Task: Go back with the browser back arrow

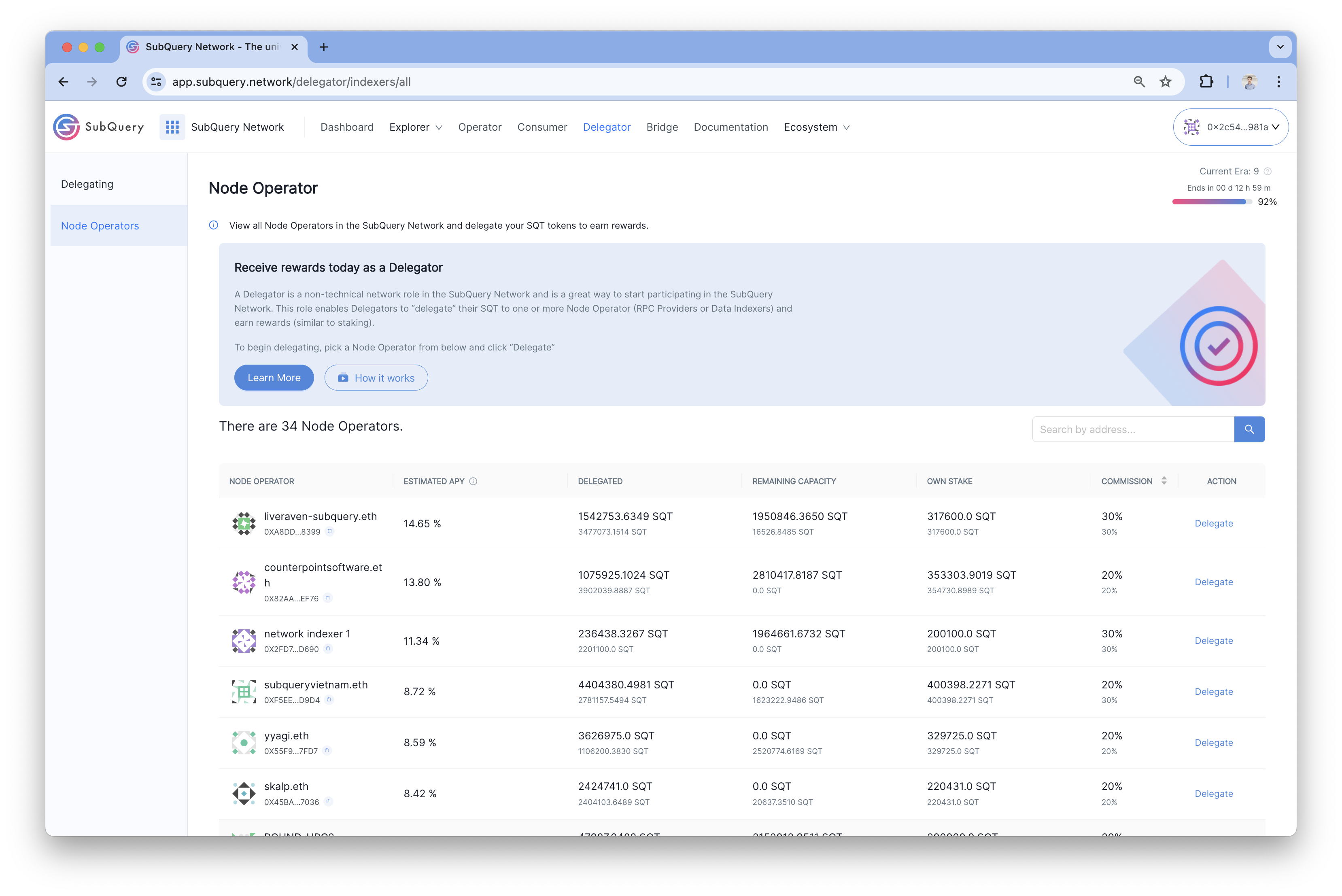Action: [x=64, y=82]
